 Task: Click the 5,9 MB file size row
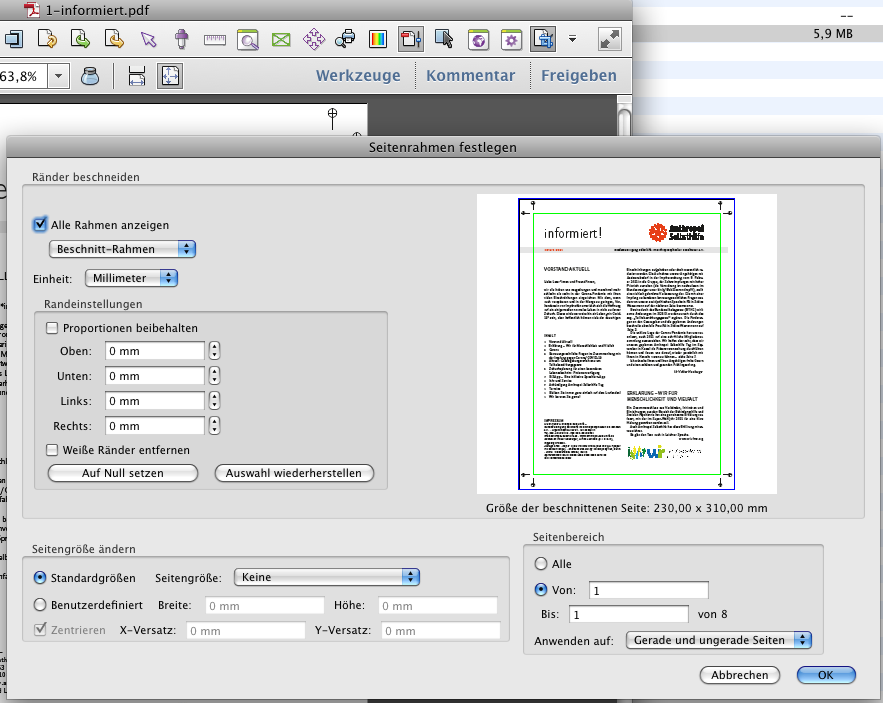point(757,34)
